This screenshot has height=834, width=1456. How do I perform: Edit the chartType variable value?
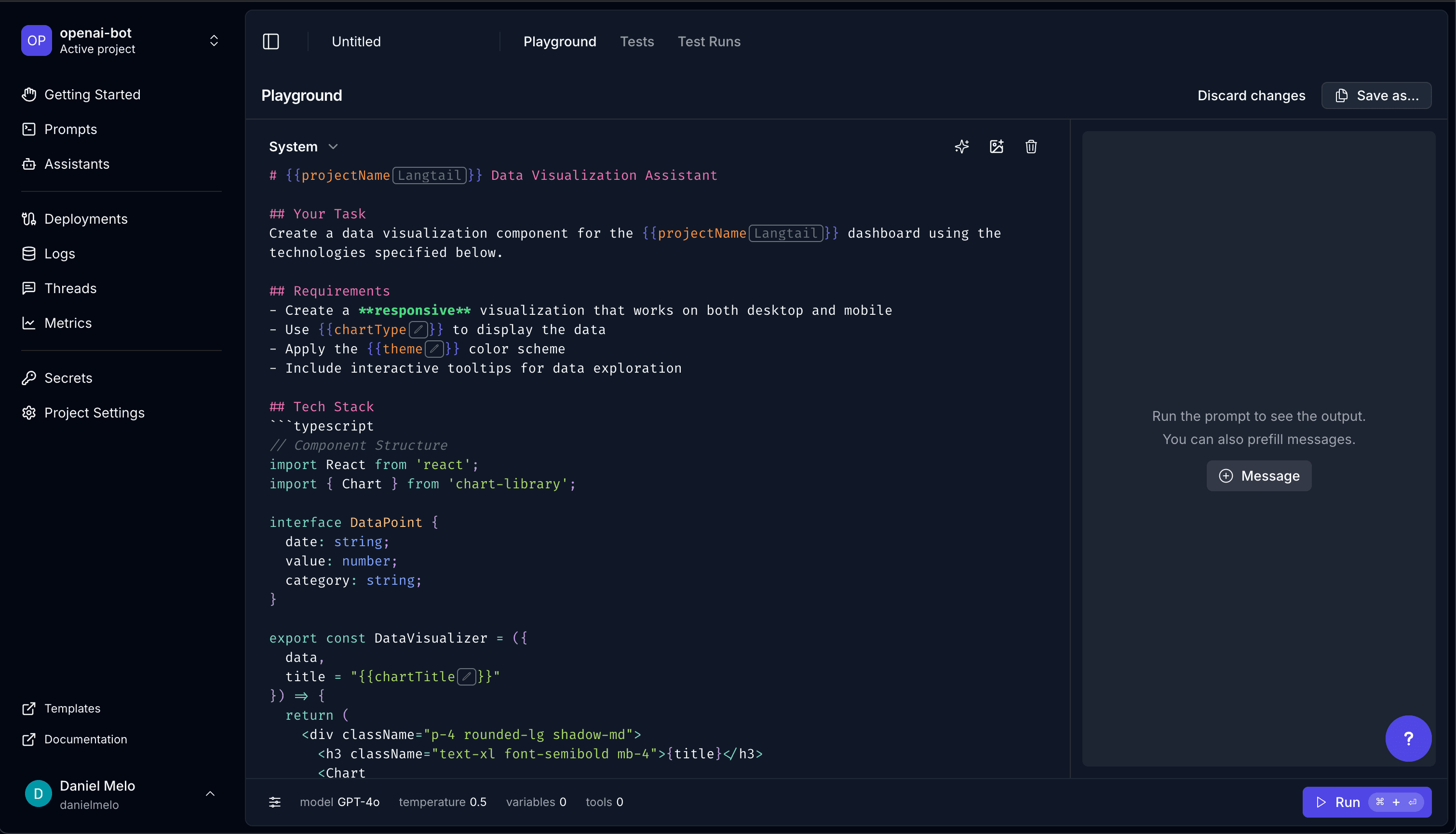(x=418, y=330)
